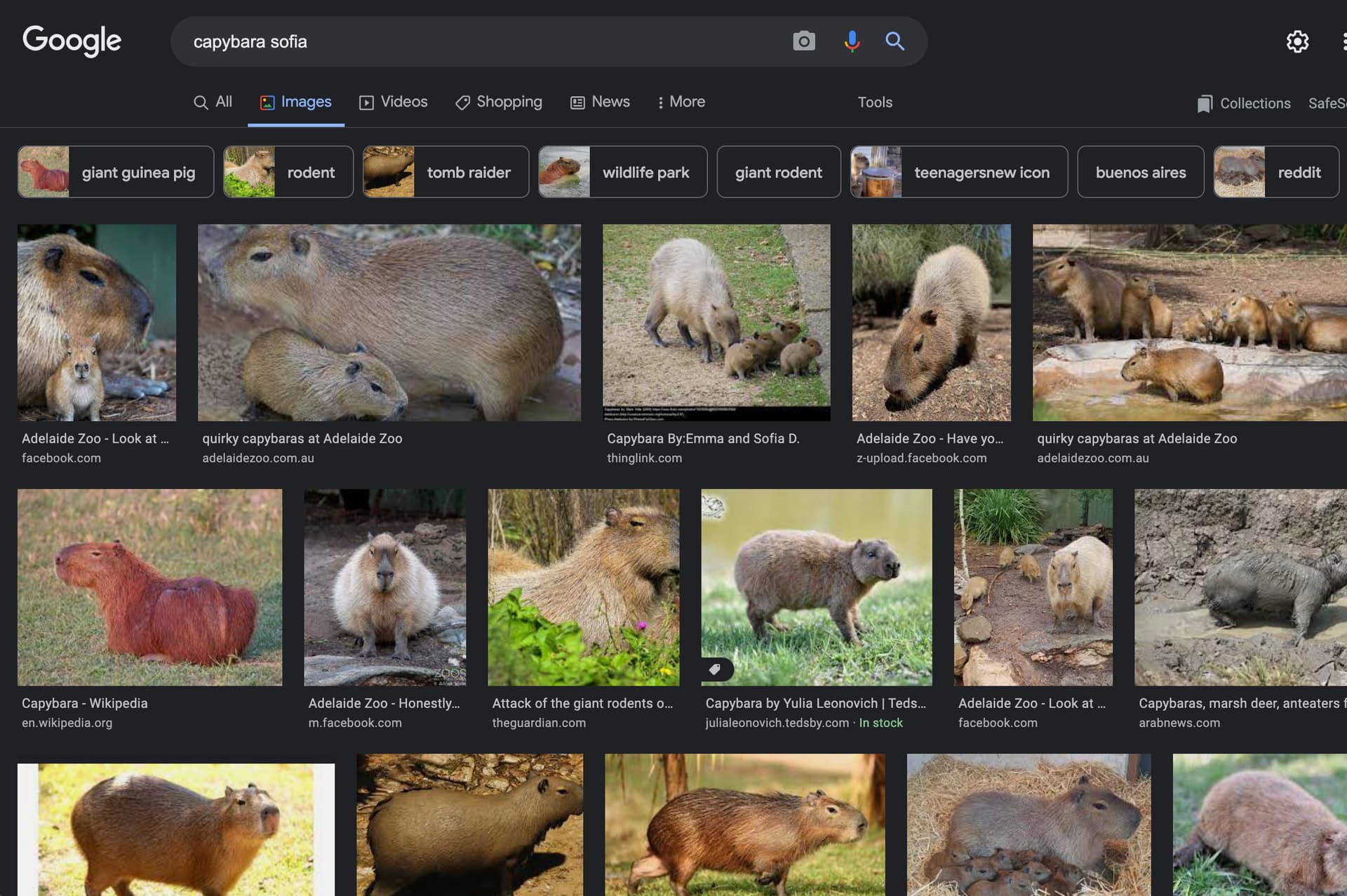This screenshot has height=896, width=1347.
Task: Expand the More search options menu
Action: coord(681,102)
